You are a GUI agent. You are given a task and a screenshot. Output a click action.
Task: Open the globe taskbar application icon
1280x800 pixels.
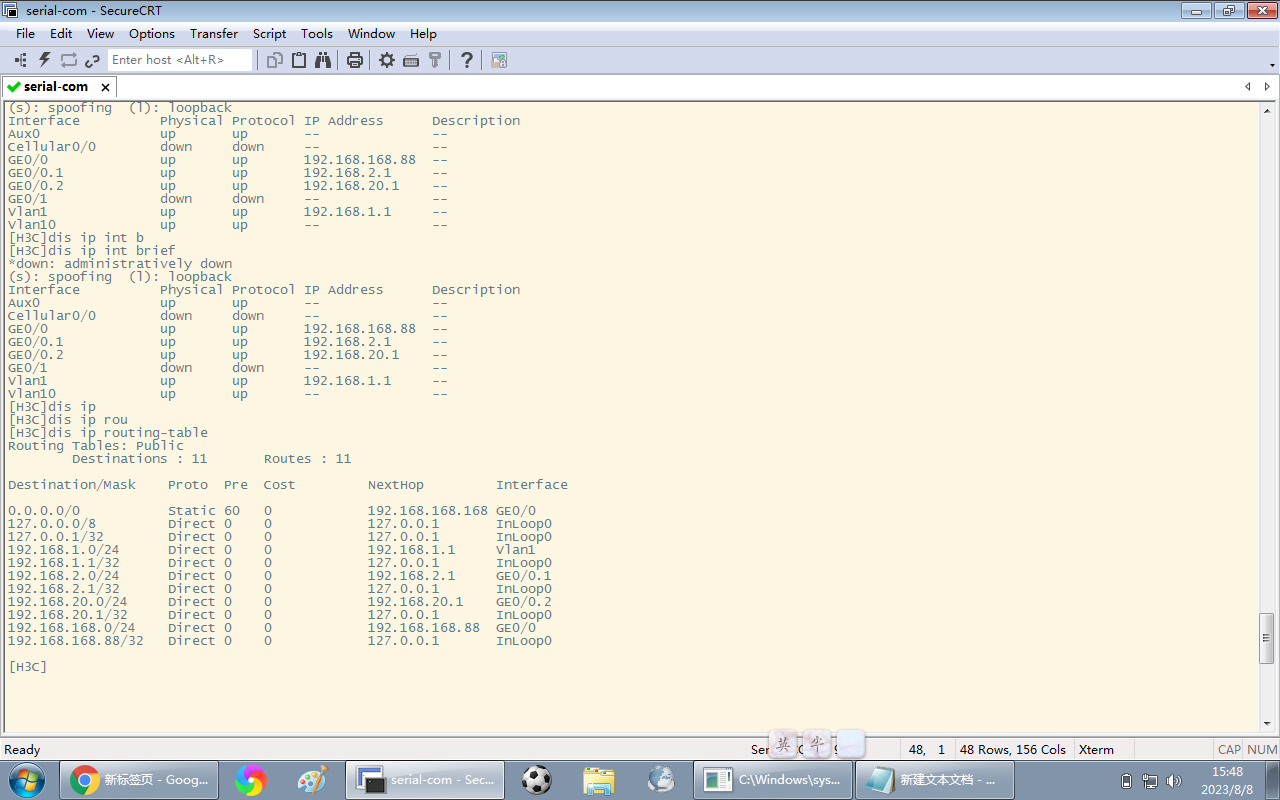coord(661,780)
